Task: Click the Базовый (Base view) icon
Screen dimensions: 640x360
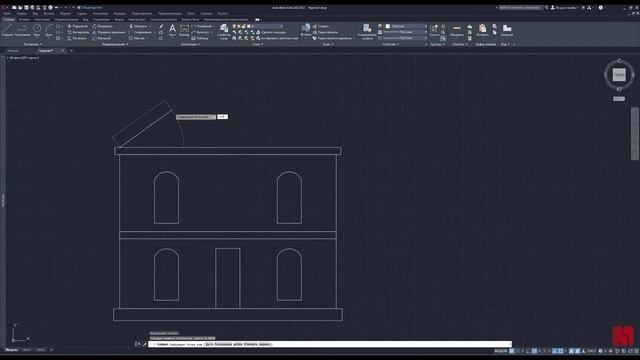Action: point(507,30)
